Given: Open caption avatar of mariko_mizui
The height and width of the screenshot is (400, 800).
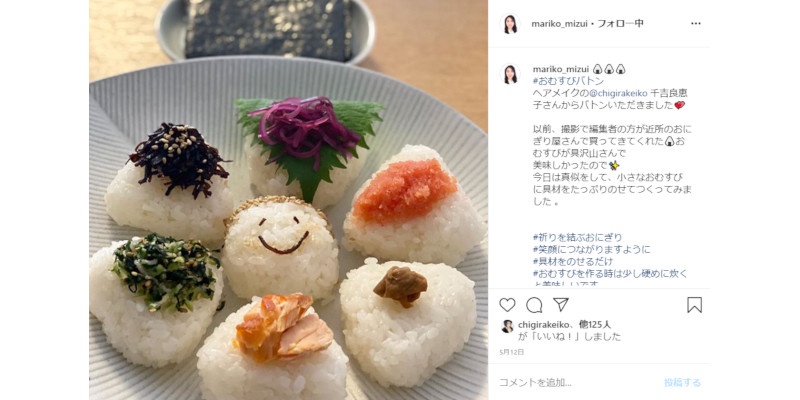Looking at the screenshot, I should coord(510,73).
